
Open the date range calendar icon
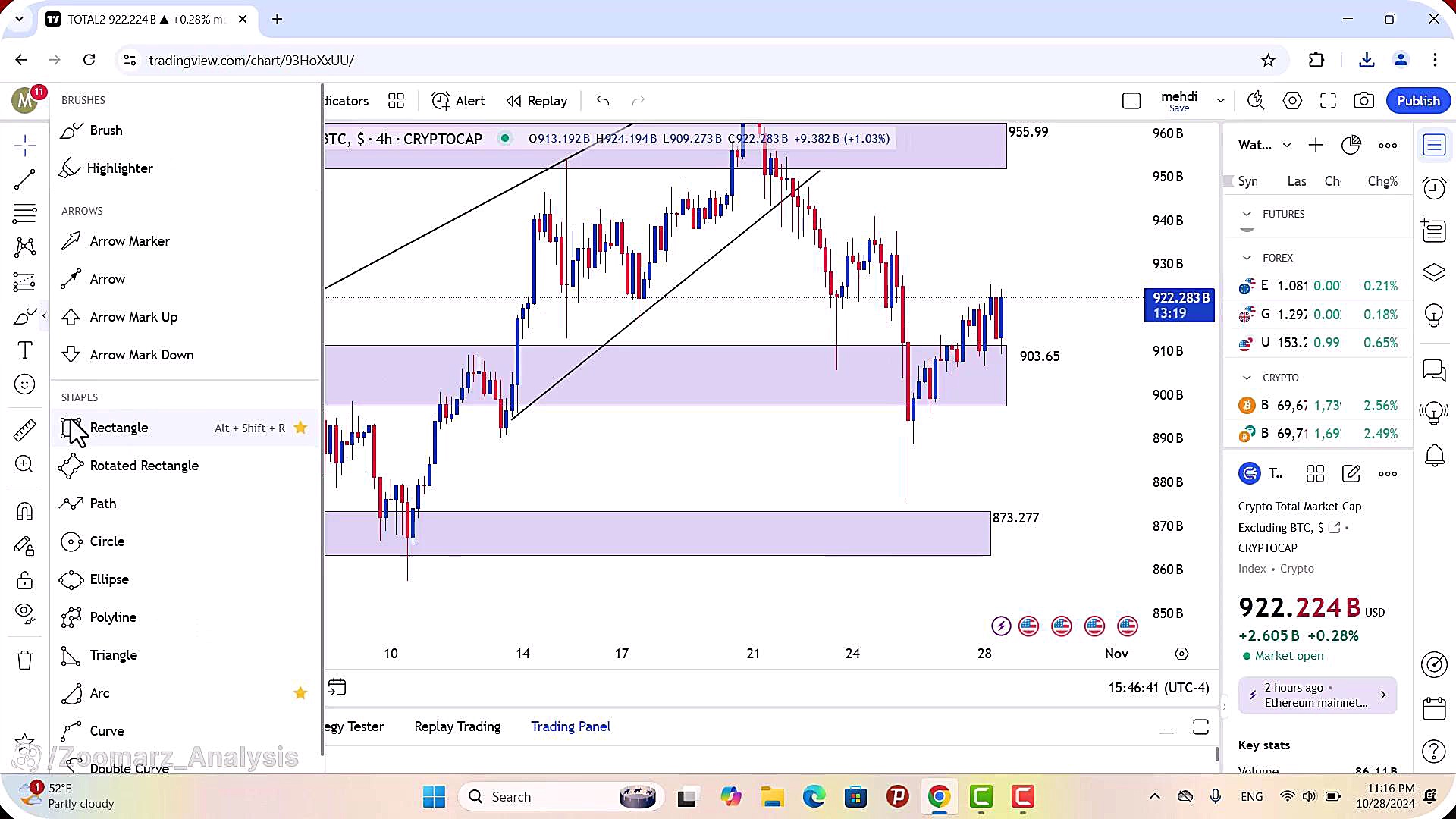tap(337, 688)
